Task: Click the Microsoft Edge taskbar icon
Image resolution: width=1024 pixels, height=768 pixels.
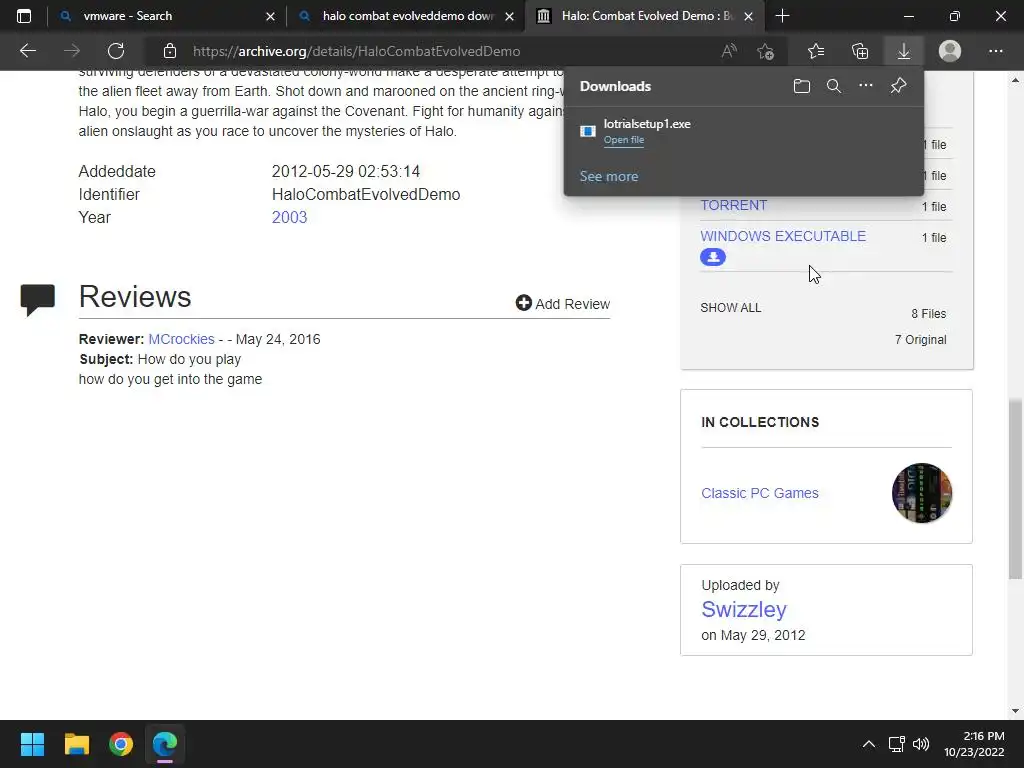Action: [165, 744]
